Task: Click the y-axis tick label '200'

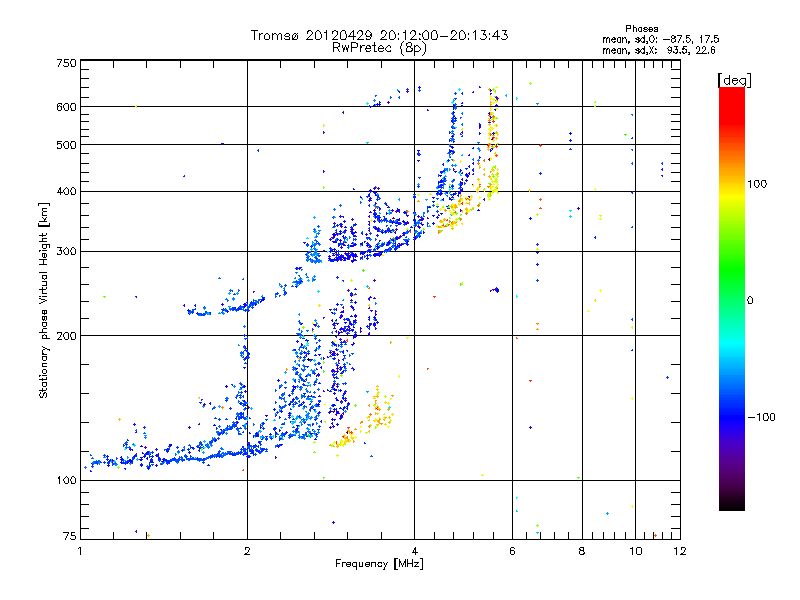Action: [x=66, y=336]
